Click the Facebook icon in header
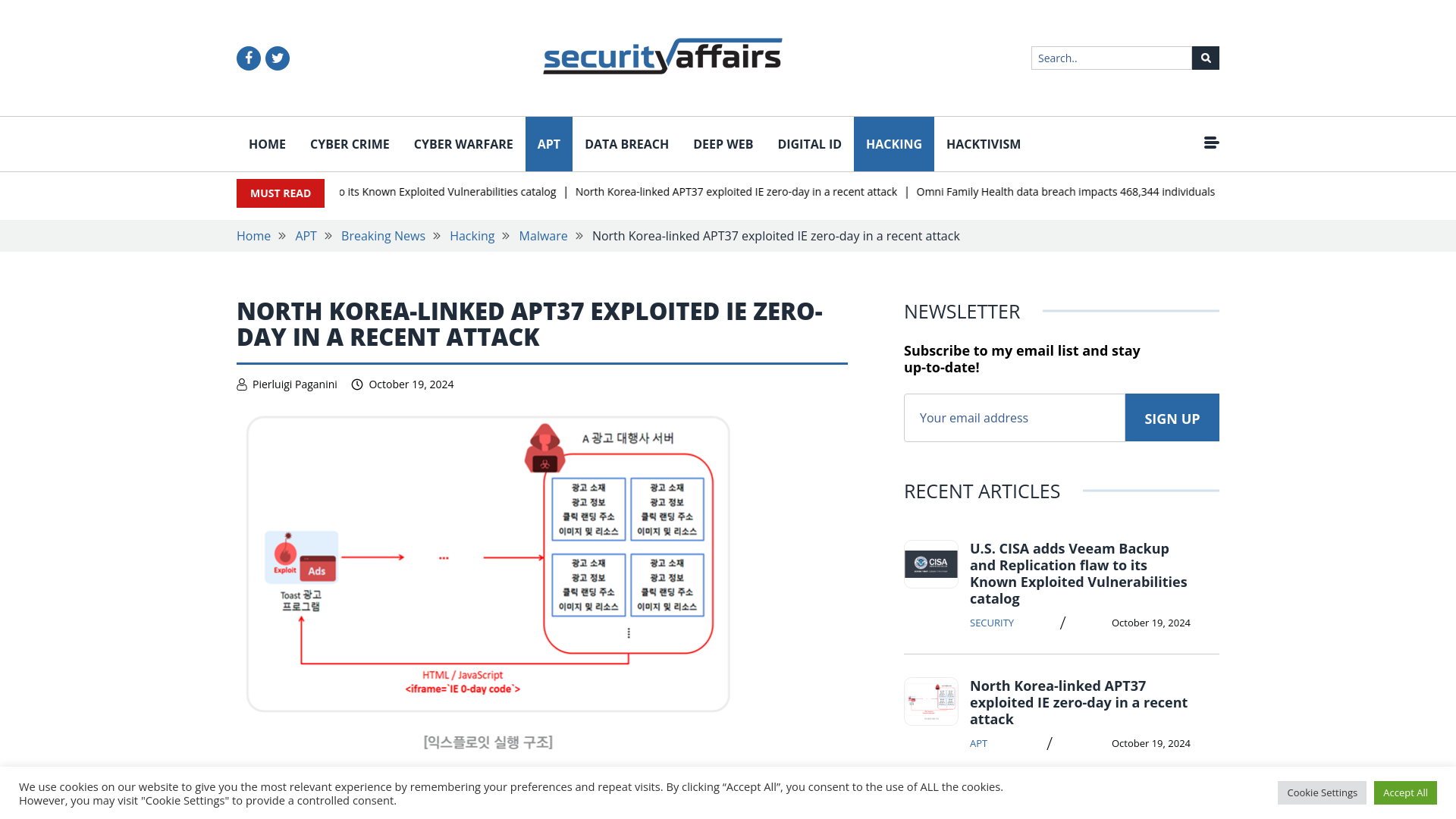This screenshot has height=819, width=1456. 248,58
